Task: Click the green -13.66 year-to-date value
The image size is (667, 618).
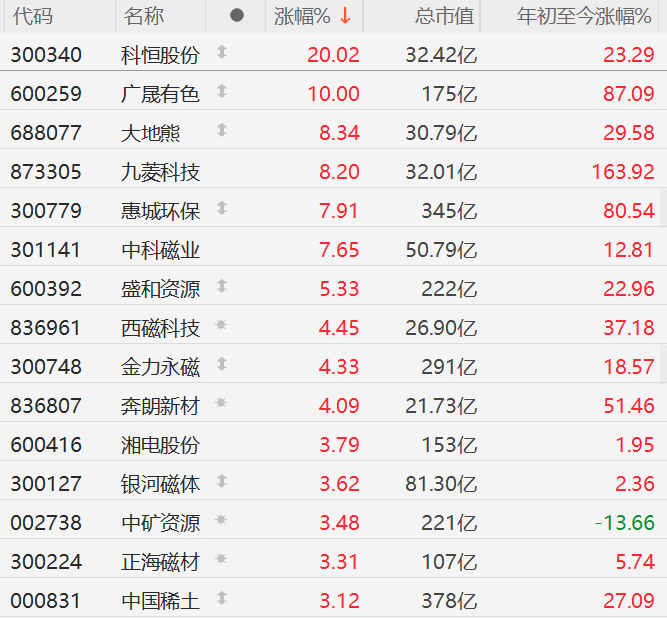Action: click(624, 523)
